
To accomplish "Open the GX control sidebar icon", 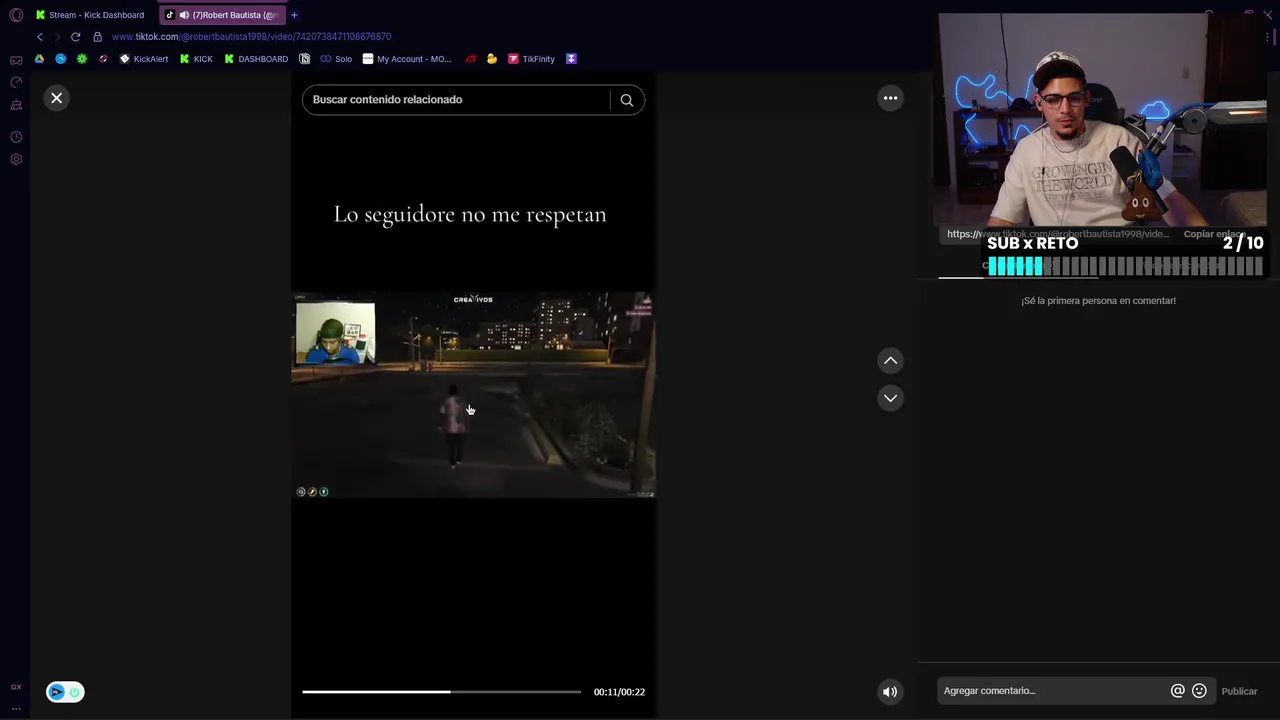I will [16, 83].
